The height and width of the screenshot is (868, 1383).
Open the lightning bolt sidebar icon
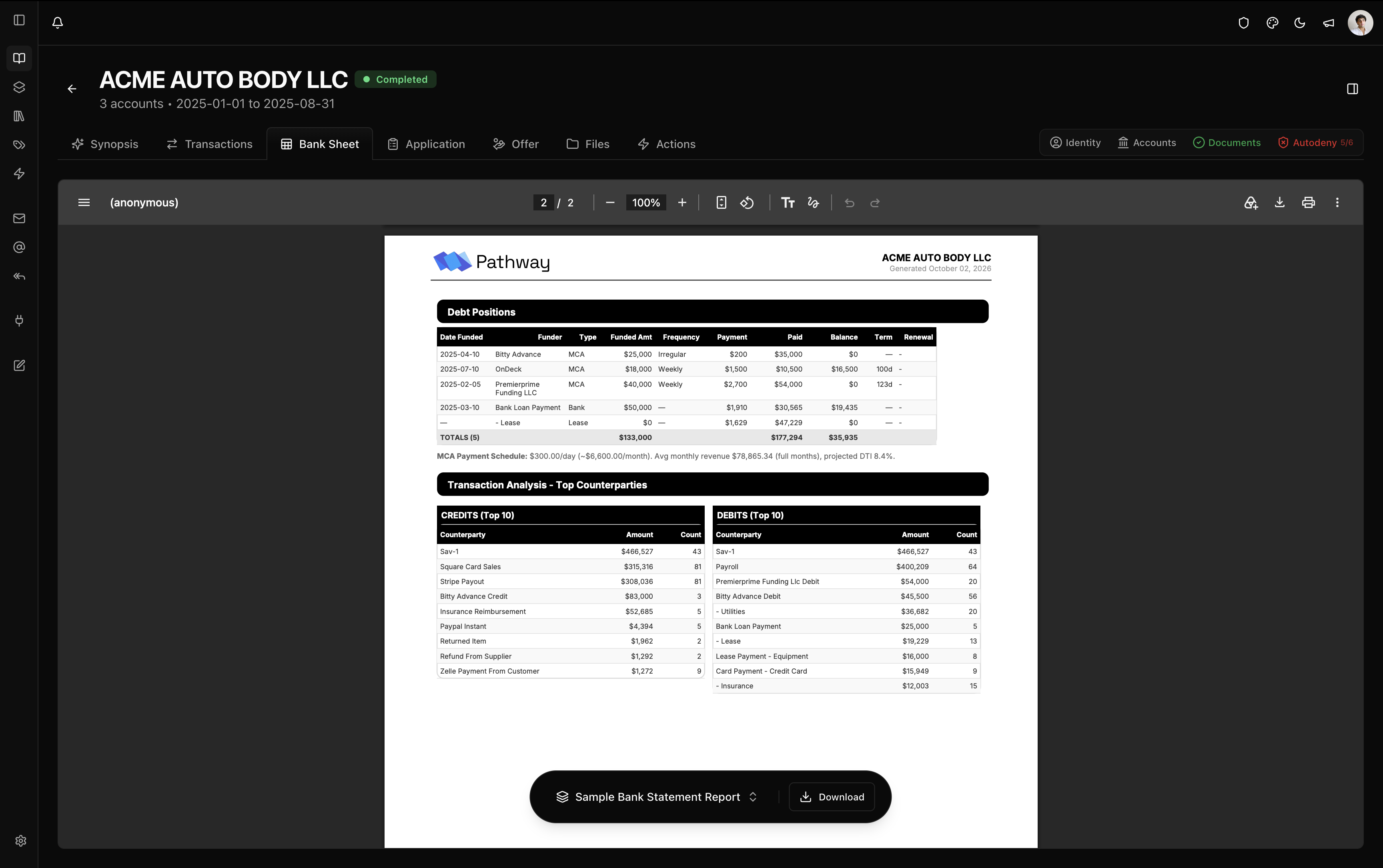pyautogui.click(x=19, y=173)
